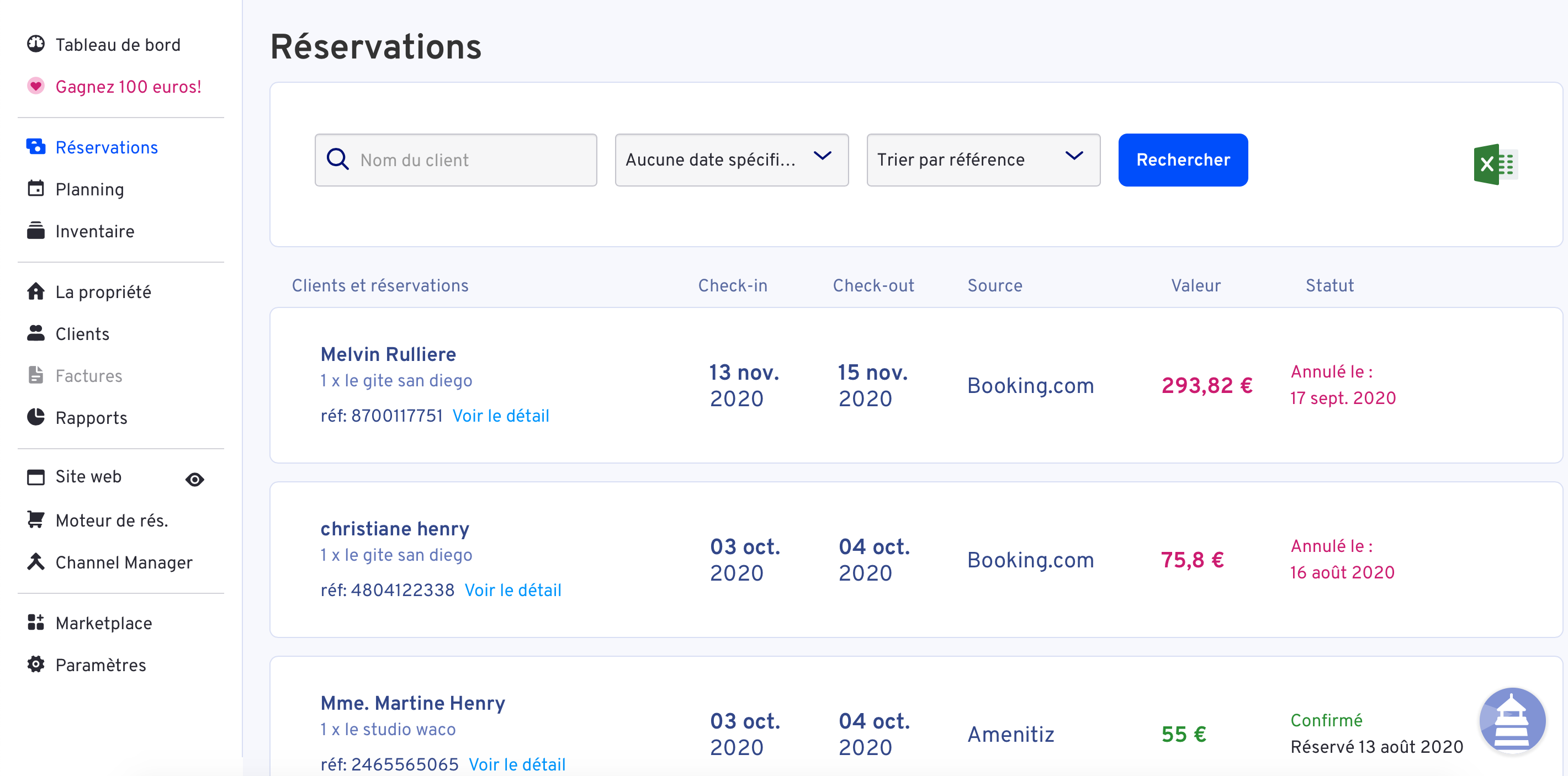The image size is (1568, 776).
Task: Click Réservé 13 août 2020 text
Action: pyautogui.click(x=1377, y=747)
